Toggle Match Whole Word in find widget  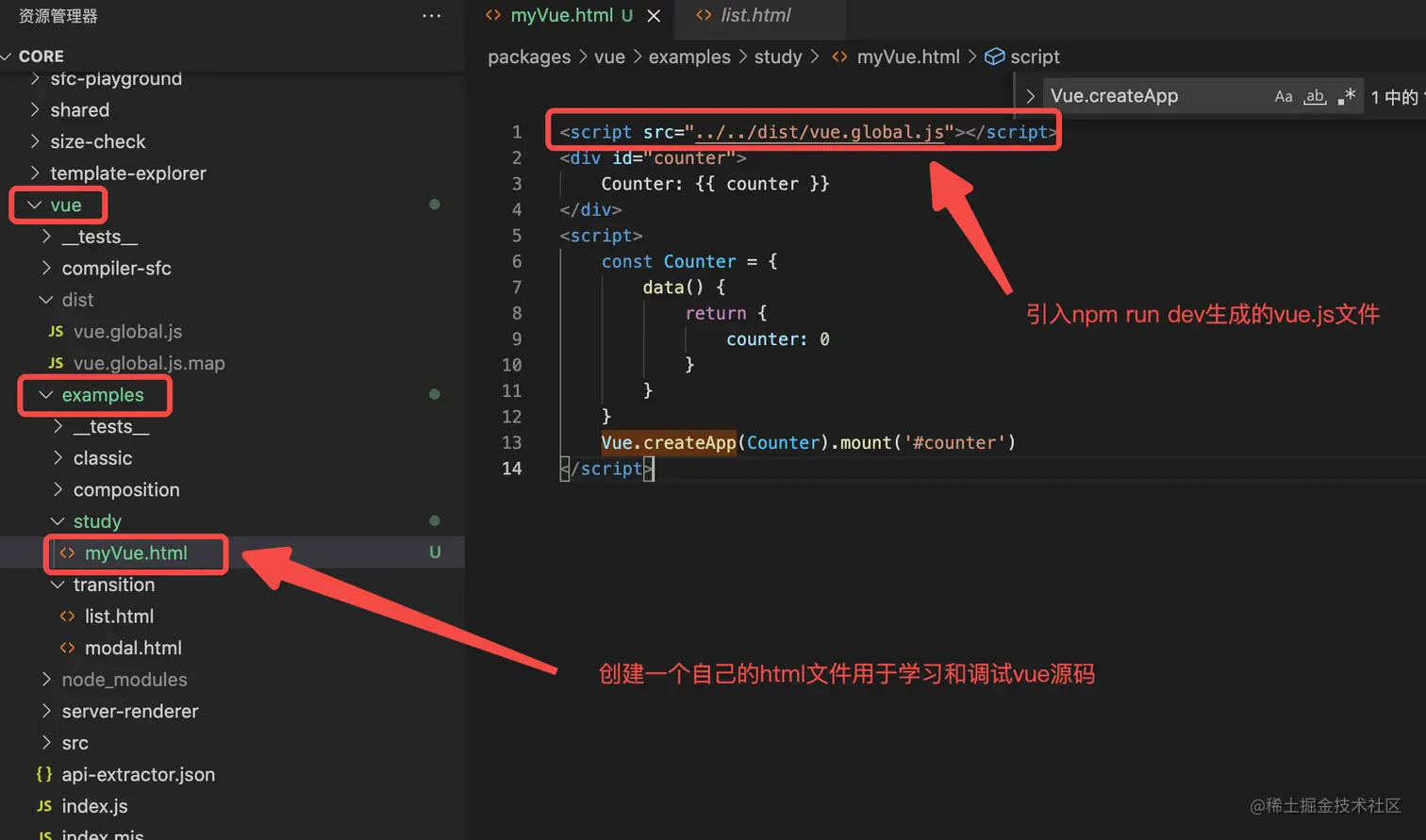click(1315, 96)
